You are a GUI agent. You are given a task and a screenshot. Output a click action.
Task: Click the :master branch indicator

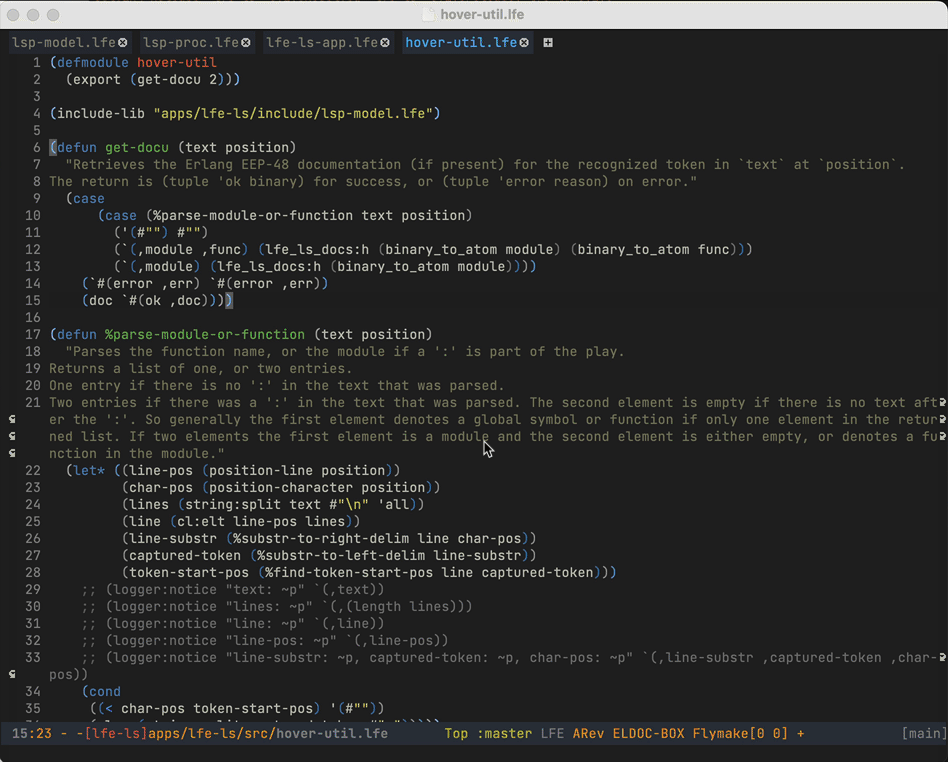click(504, 734)
